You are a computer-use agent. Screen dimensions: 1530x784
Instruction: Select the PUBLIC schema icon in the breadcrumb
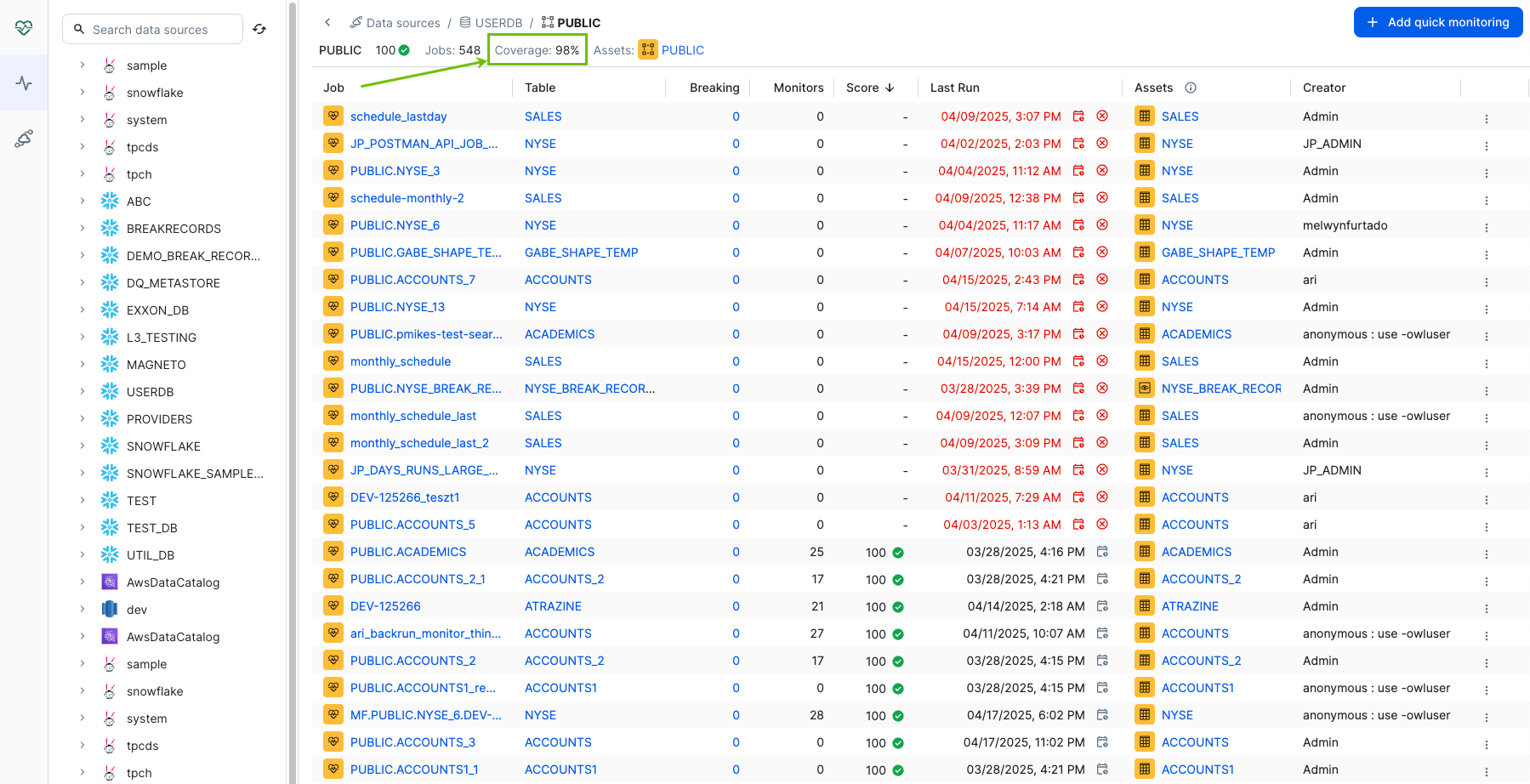click(549, 22)
